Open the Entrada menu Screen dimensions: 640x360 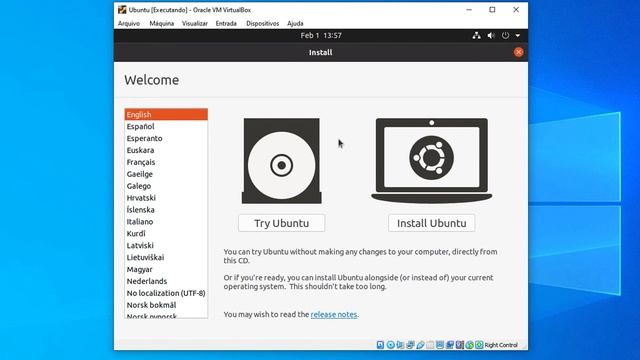[226, 23]
